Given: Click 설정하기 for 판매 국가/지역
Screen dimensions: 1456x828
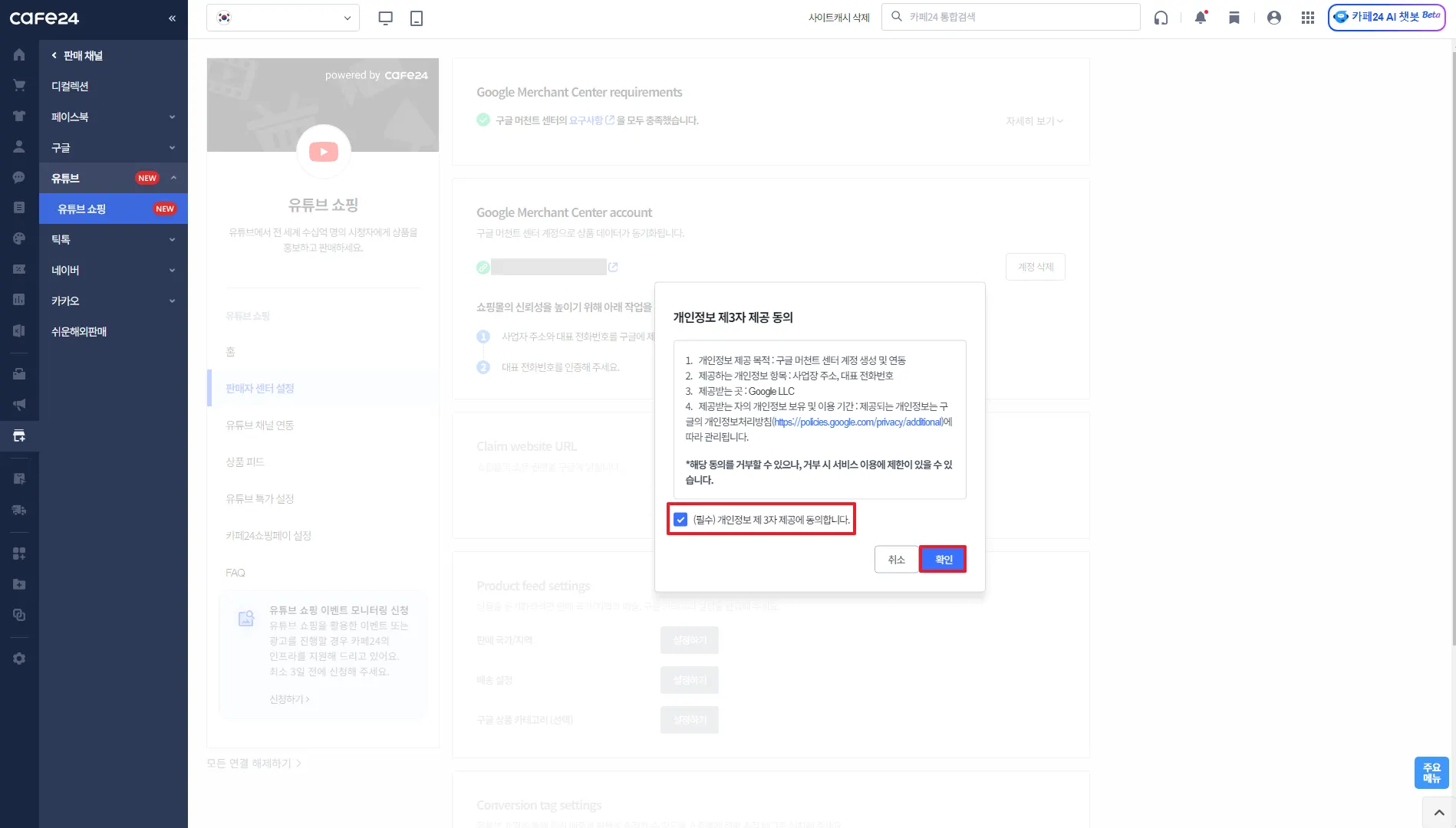Looking at the screenshot, I should [690, 640].
